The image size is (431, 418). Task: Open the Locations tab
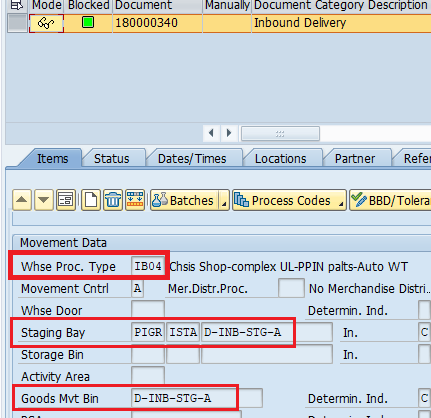coord(281,159)
